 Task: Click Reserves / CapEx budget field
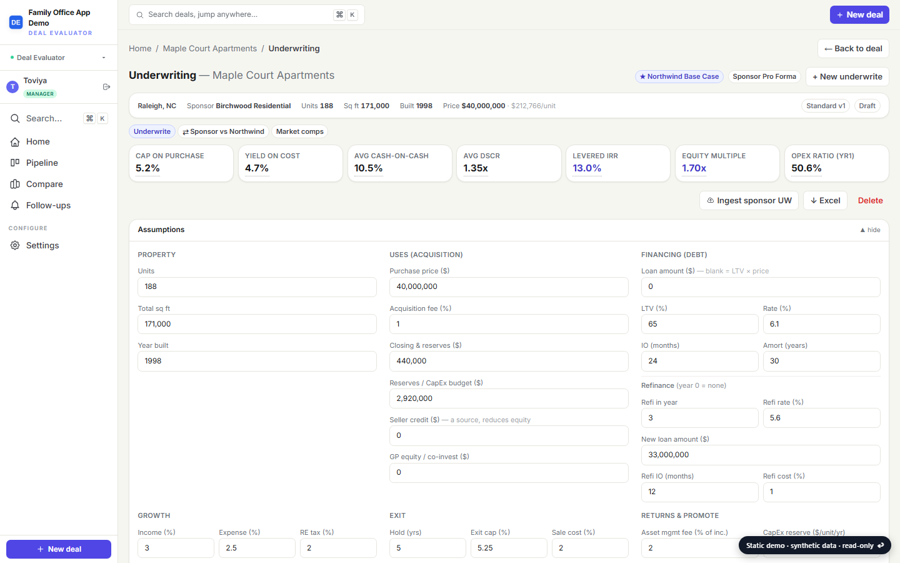coord(509,398)
